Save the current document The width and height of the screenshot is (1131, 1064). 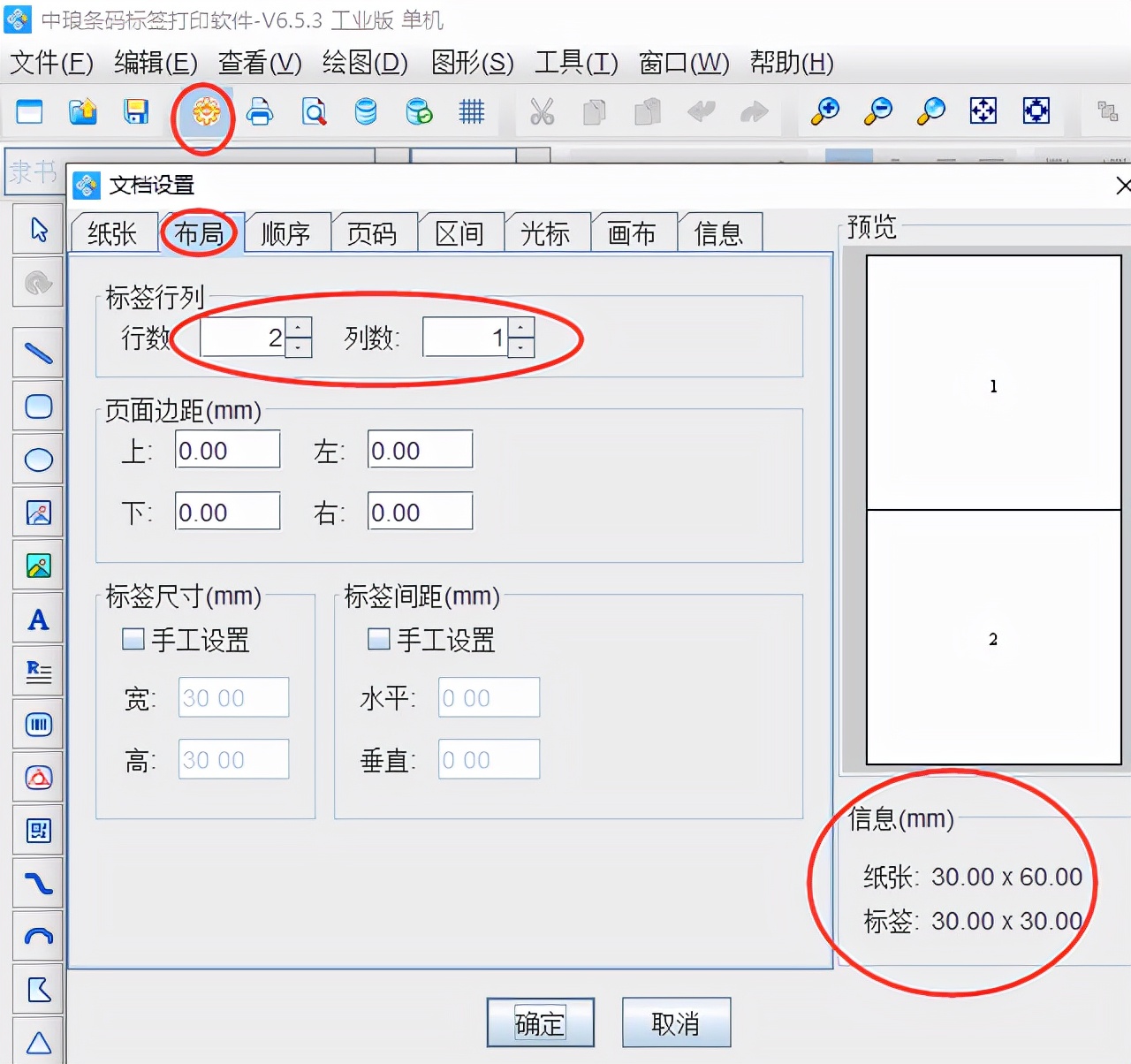(x=136, y=111)
